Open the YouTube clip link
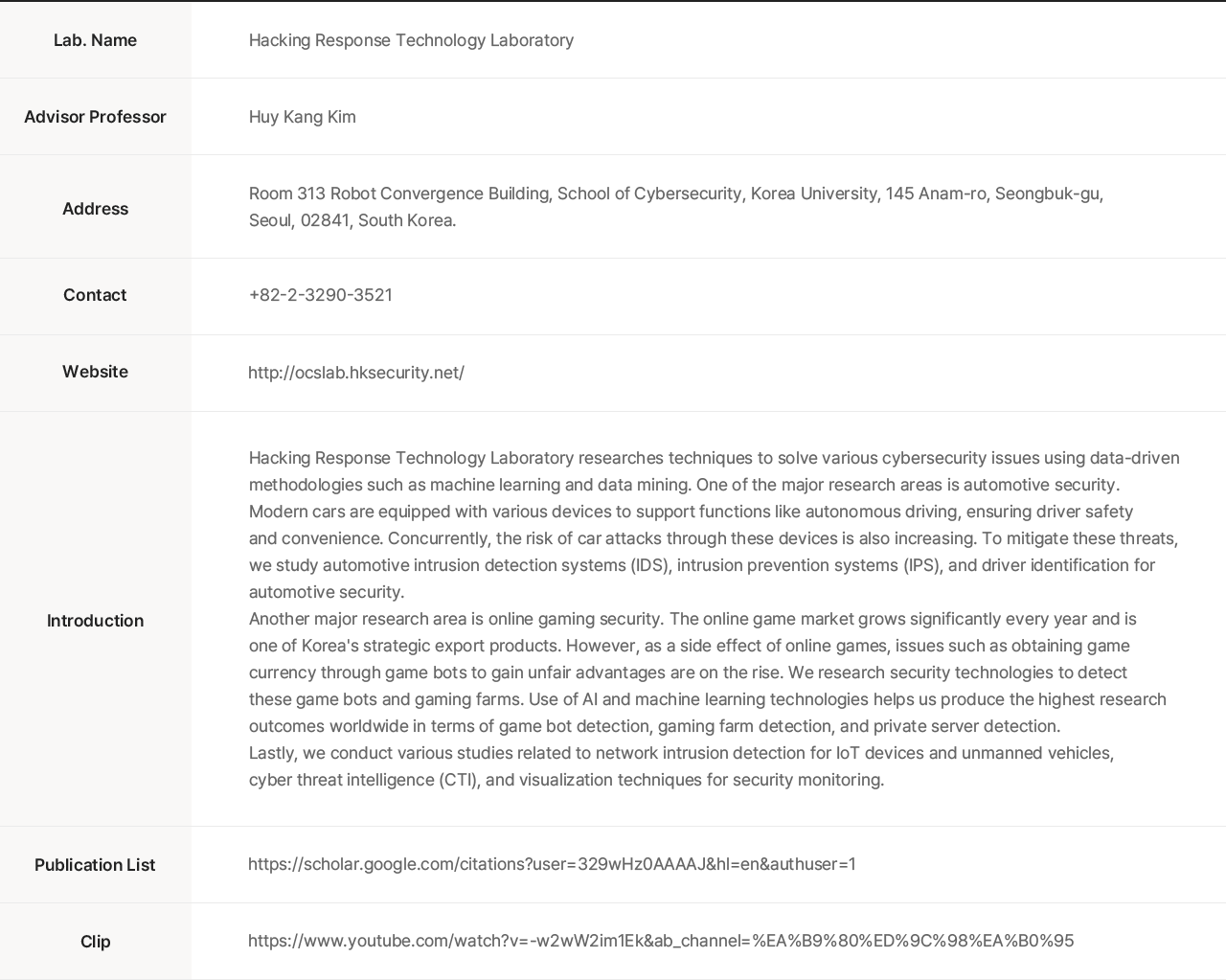 pos(660,941)
